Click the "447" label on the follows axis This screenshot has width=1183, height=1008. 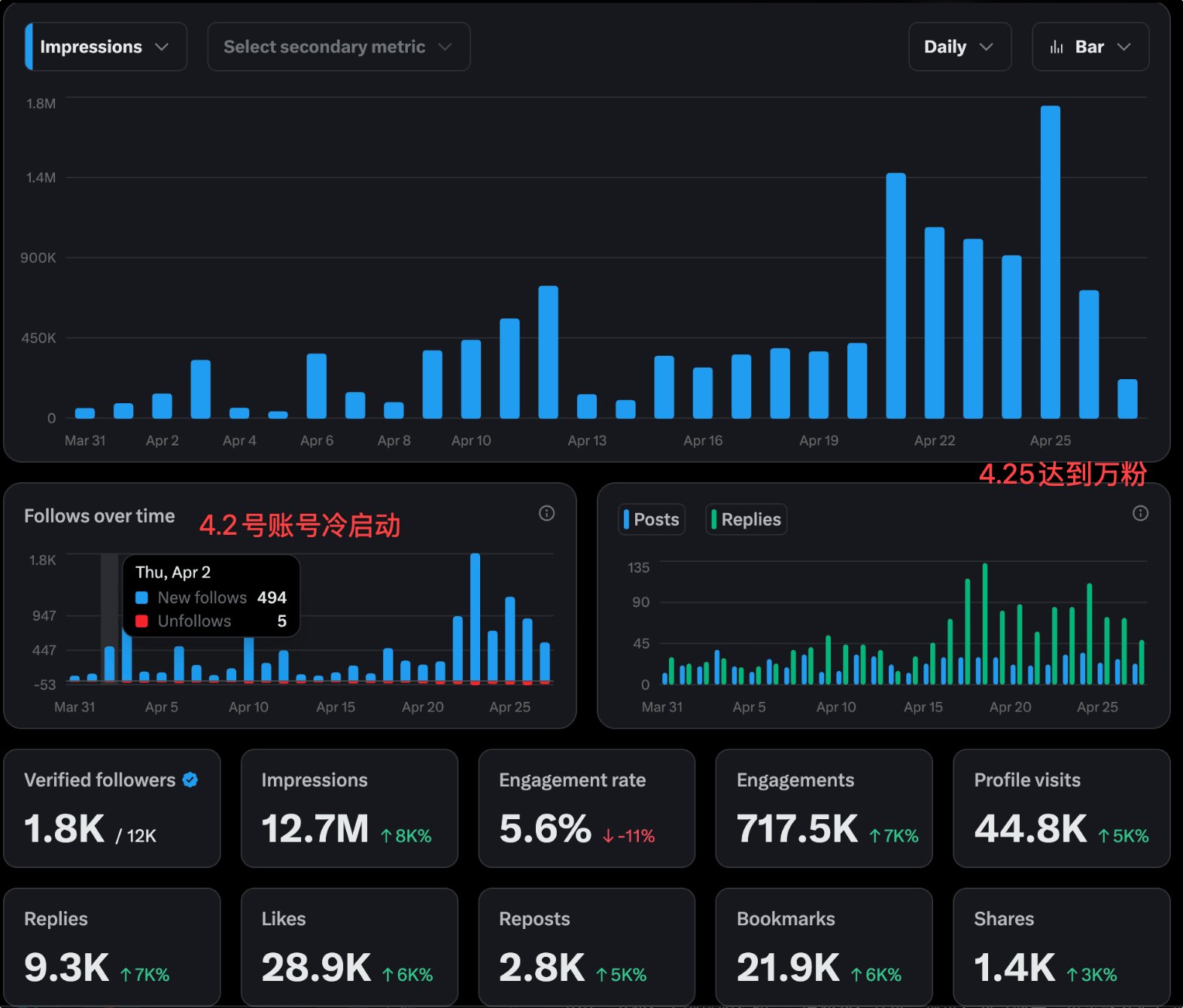click(44, 651)
